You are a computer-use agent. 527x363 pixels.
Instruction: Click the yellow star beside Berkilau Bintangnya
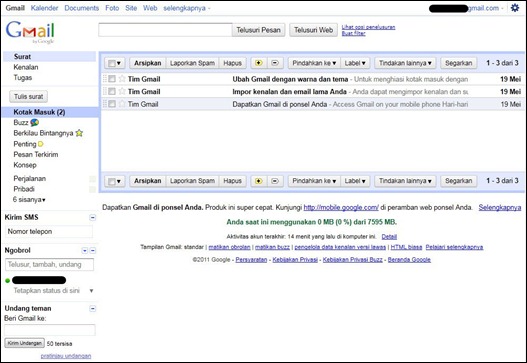point(79,133)
